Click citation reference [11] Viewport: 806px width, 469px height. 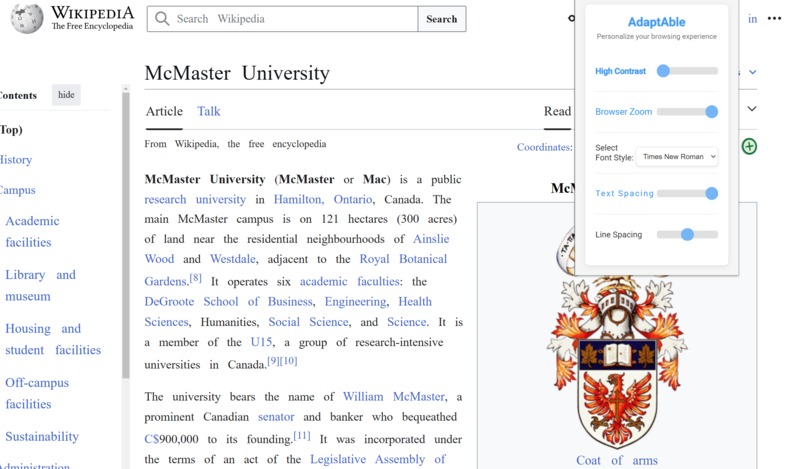(302, 436)
